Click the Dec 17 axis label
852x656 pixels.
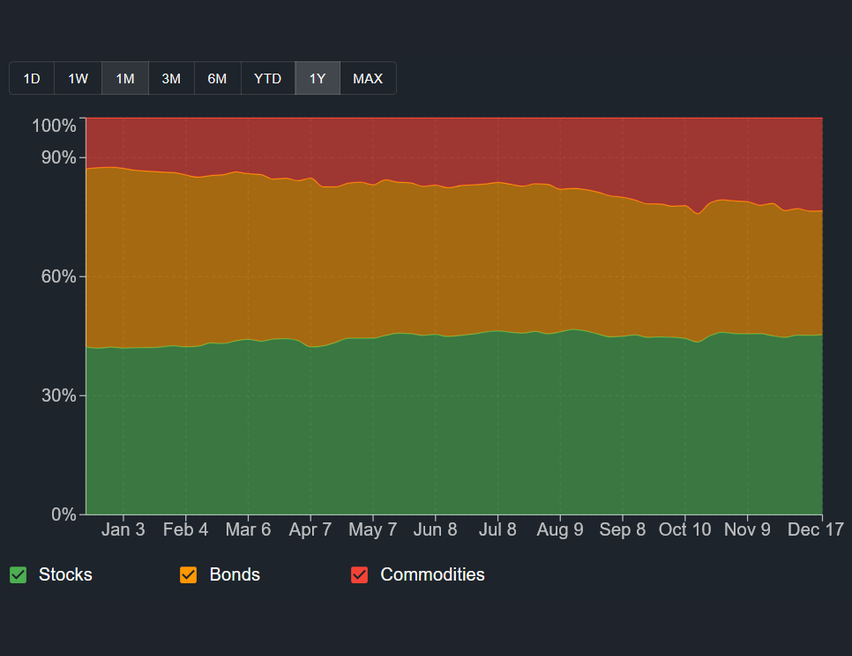(816, 530)
